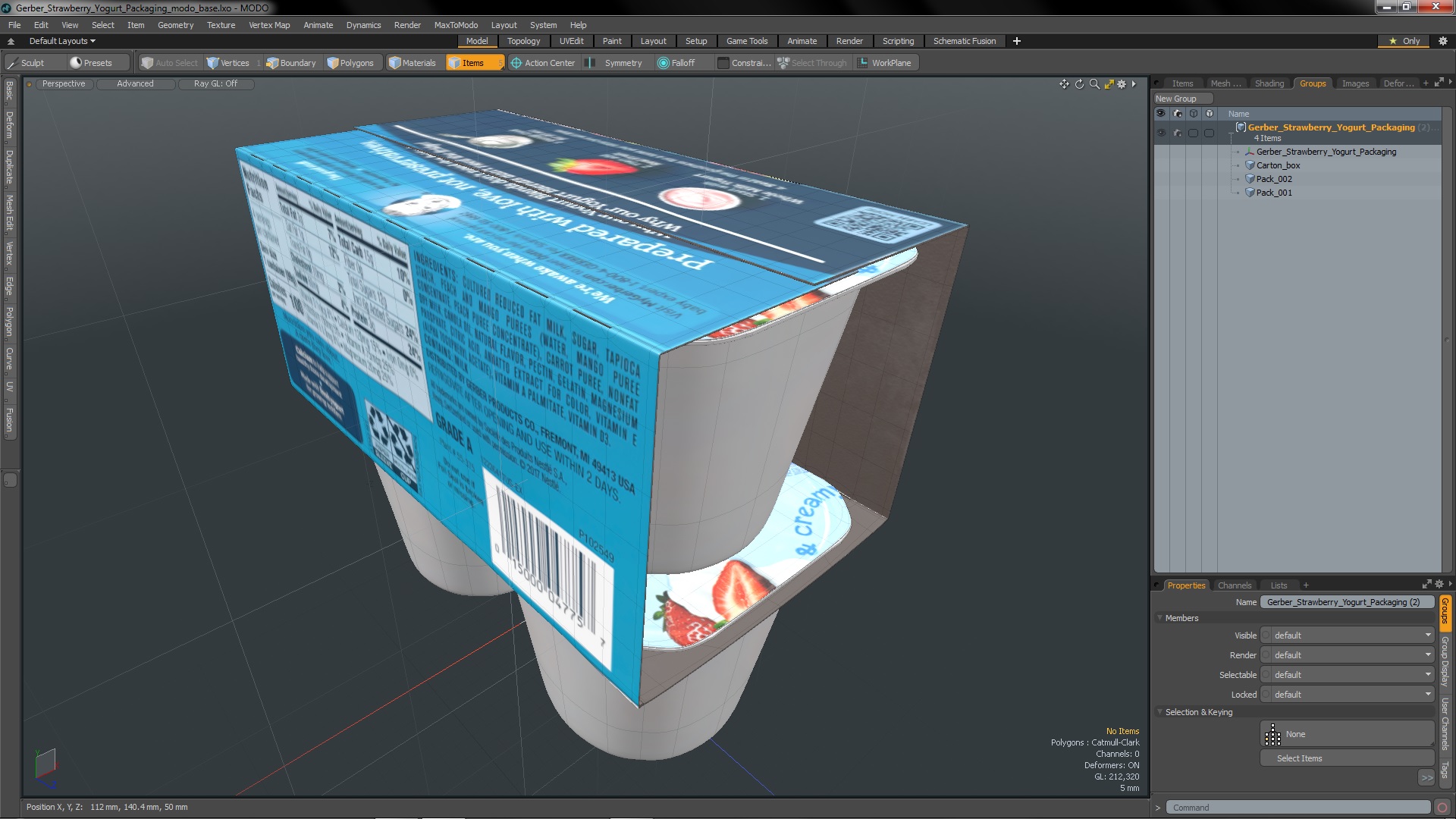Toggle Auto Select mode
Screen dimensions: 1456x819
[170, 63]
